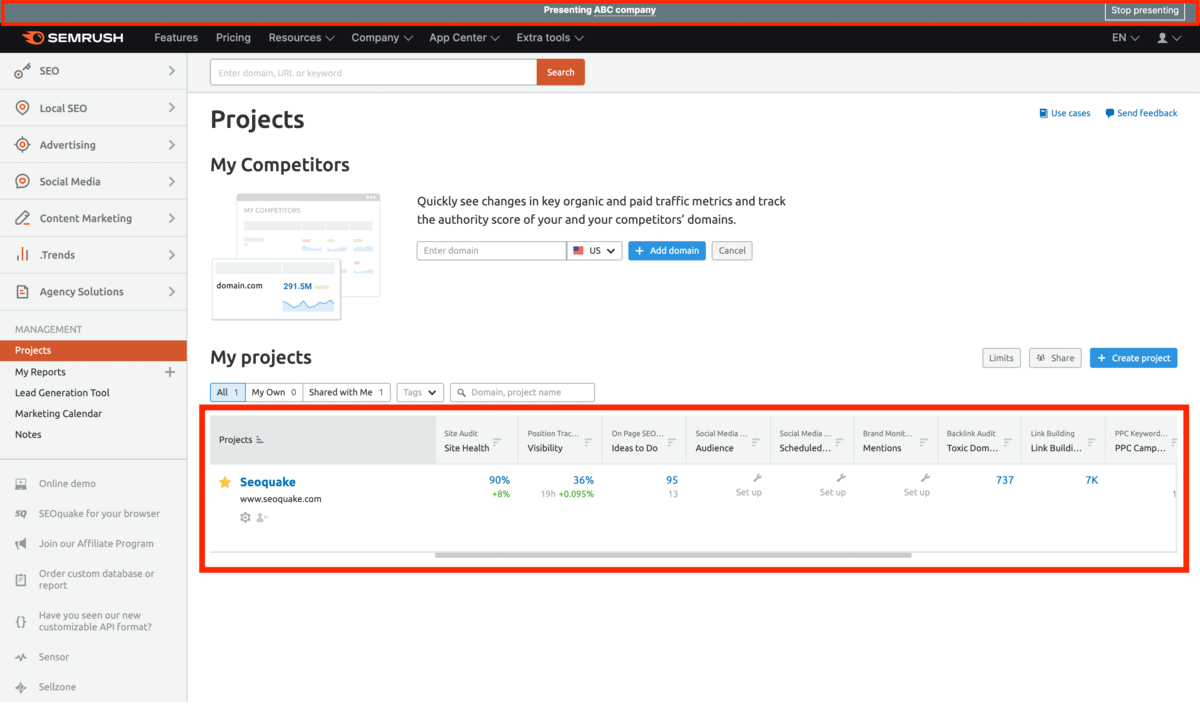Click the SEO key icon in sidebar
Viewport: 1200px width, 709px height.
pyautogui.click(x=22, y=72)
